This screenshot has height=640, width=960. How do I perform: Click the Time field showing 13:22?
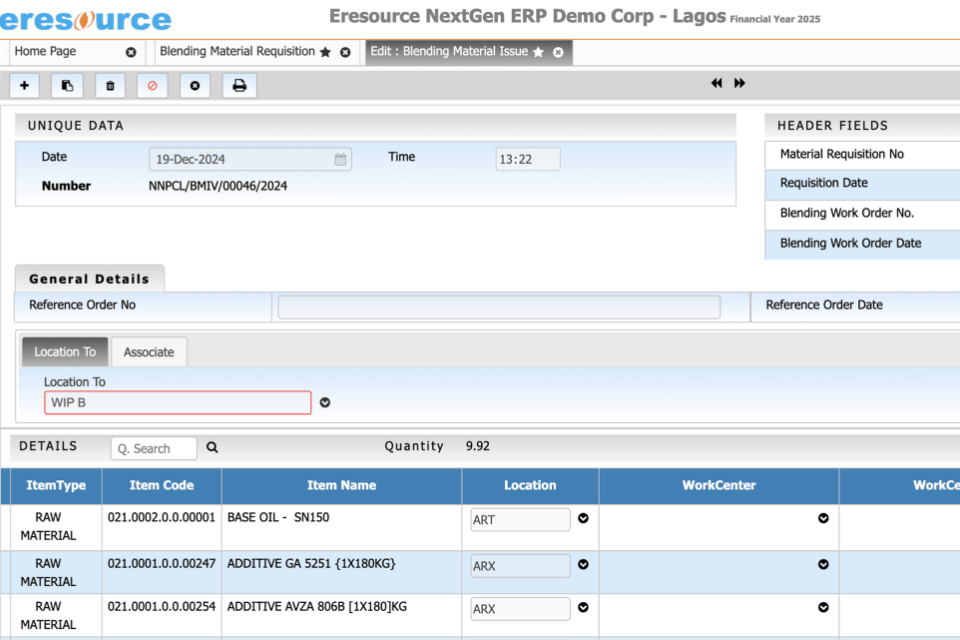click(x=528, y=159)
